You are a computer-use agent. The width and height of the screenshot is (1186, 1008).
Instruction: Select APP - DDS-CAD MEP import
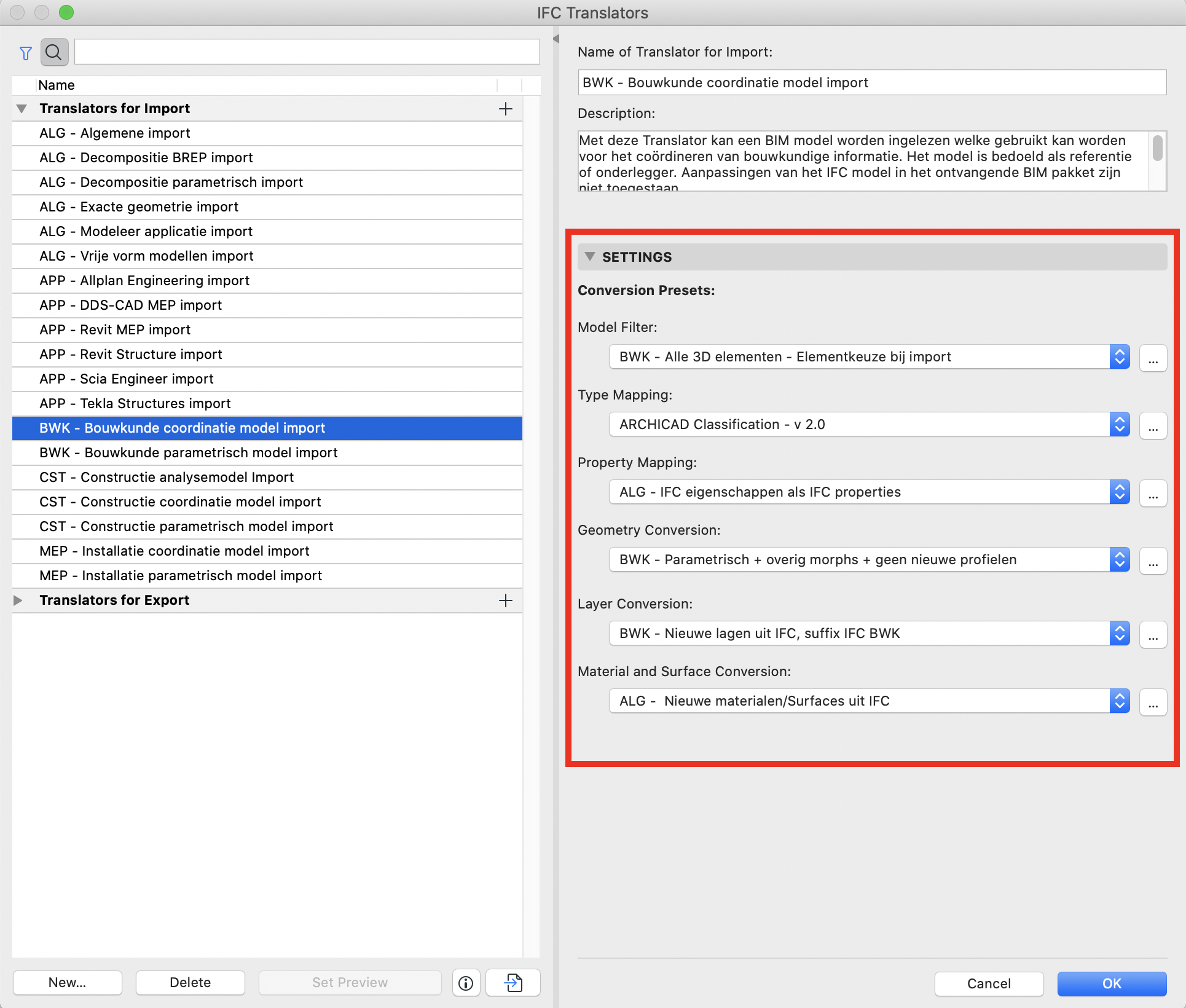267,305
